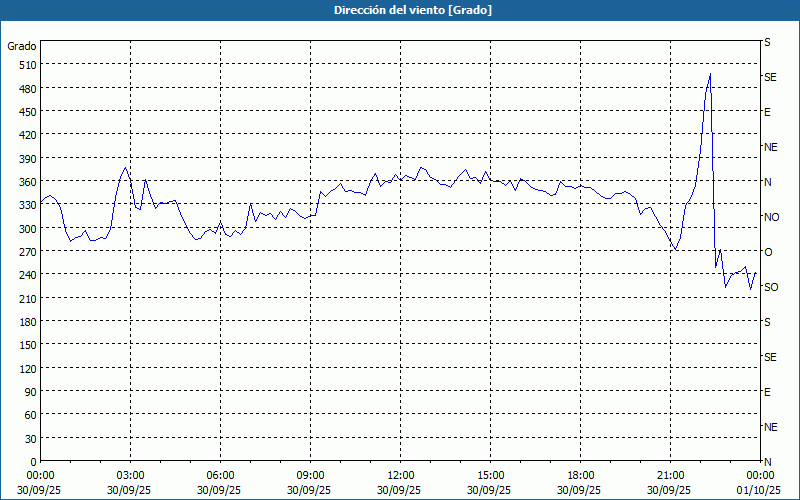This screenshot has height=500, width=800.
Task: Click the 03:00 time label on the x-axis
Action: (x=130, y=475)
